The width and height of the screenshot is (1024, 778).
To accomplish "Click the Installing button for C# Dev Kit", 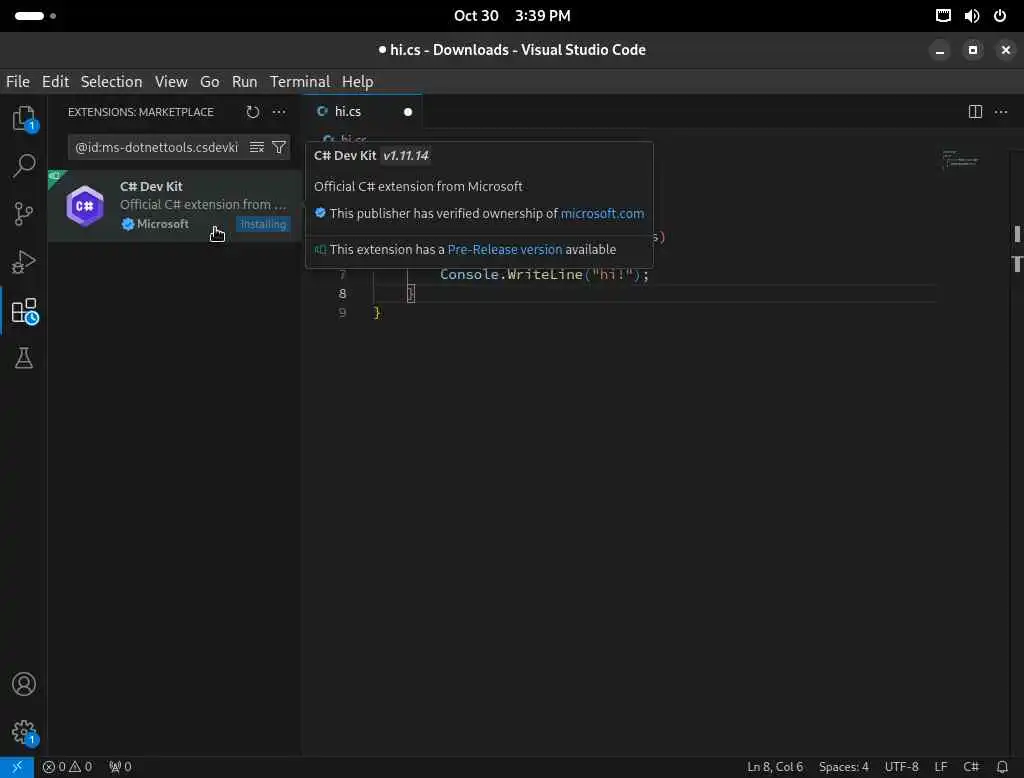I will [263, 224].
